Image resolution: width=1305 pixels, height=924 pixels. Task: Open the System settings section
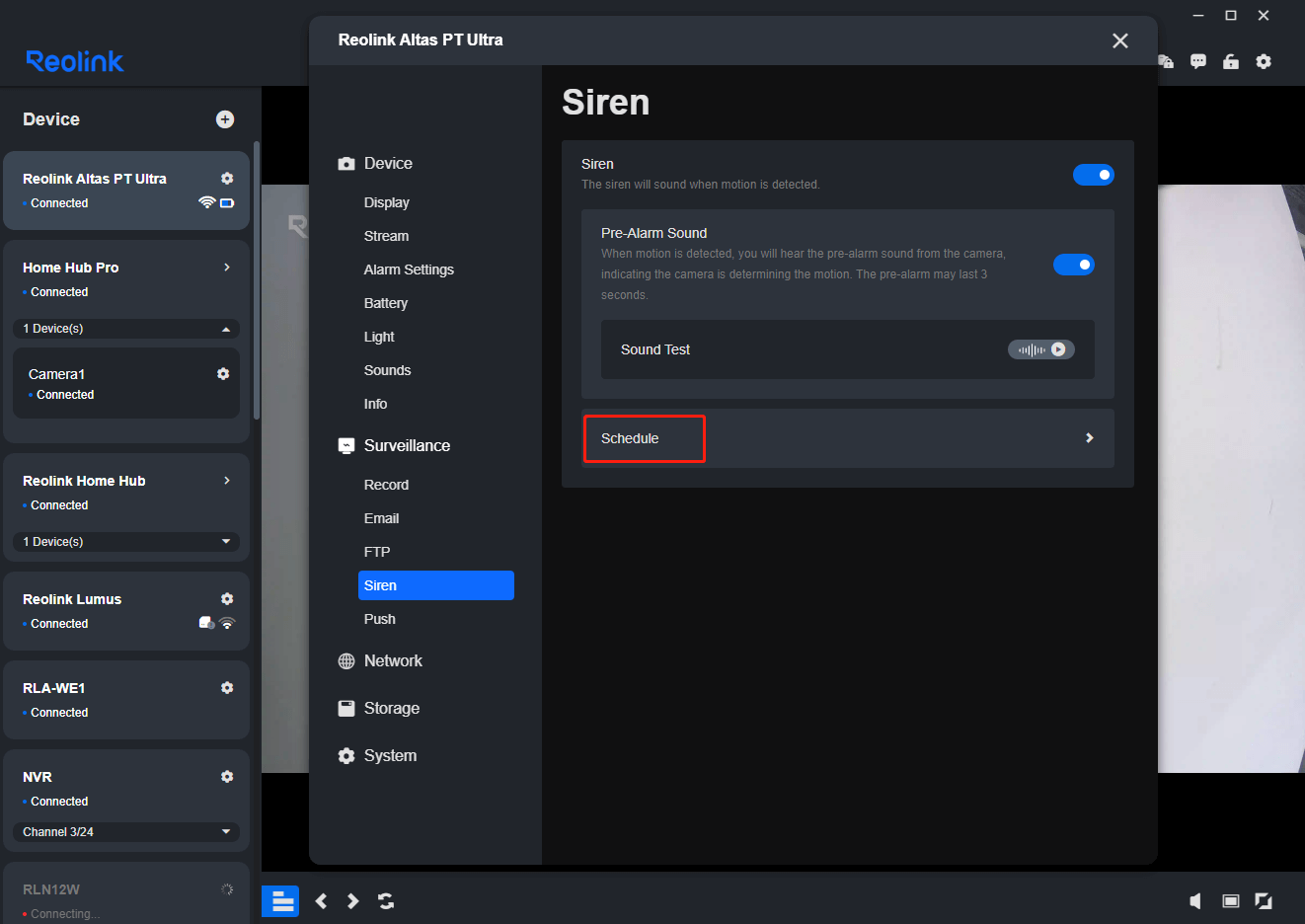click(377, 756)
